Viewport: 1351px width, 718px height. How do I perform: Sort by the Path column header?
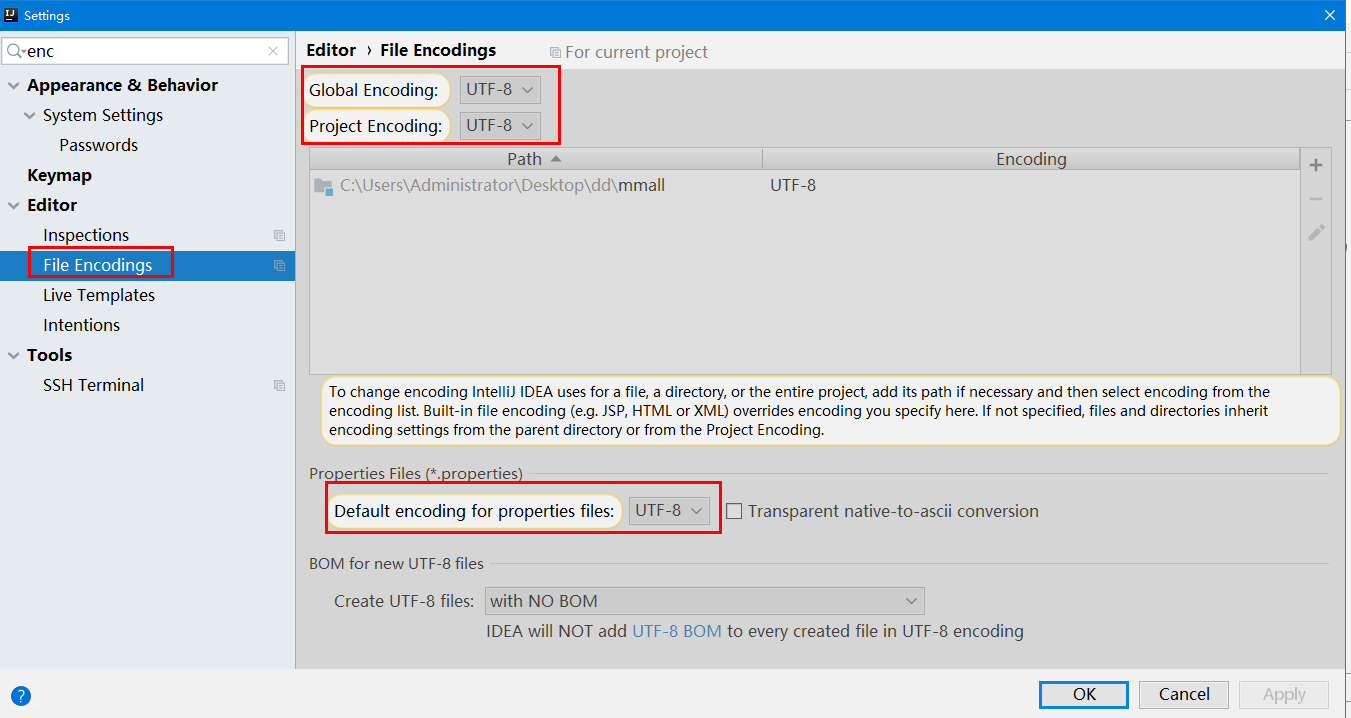[535, 159]
